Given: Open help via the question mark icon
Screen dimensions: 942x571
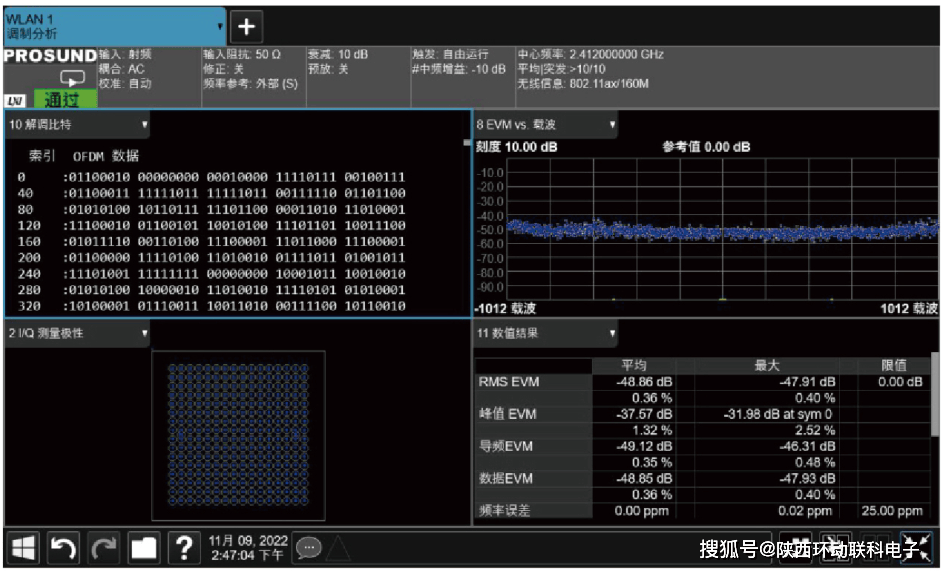Looking at the screenshot, I should tap(184, 548).
